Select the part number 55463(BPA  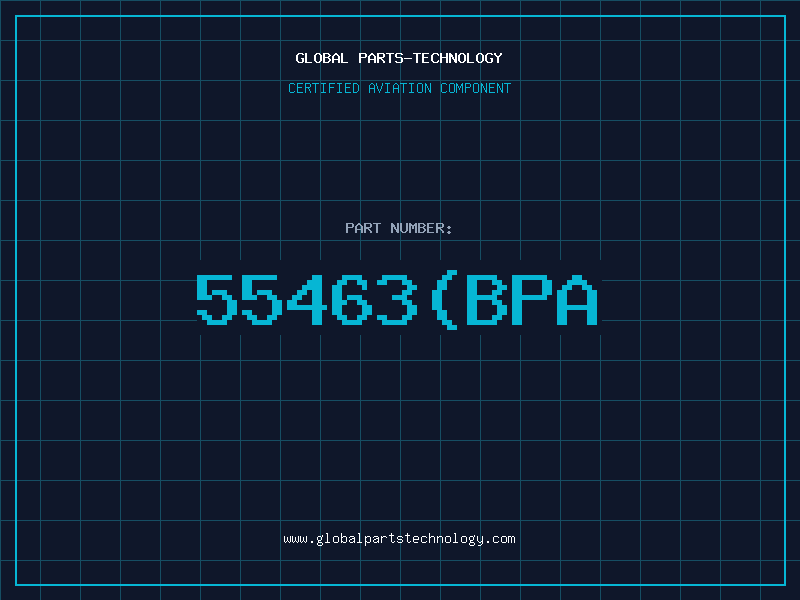pyautogui.click(x=397, y=300)
